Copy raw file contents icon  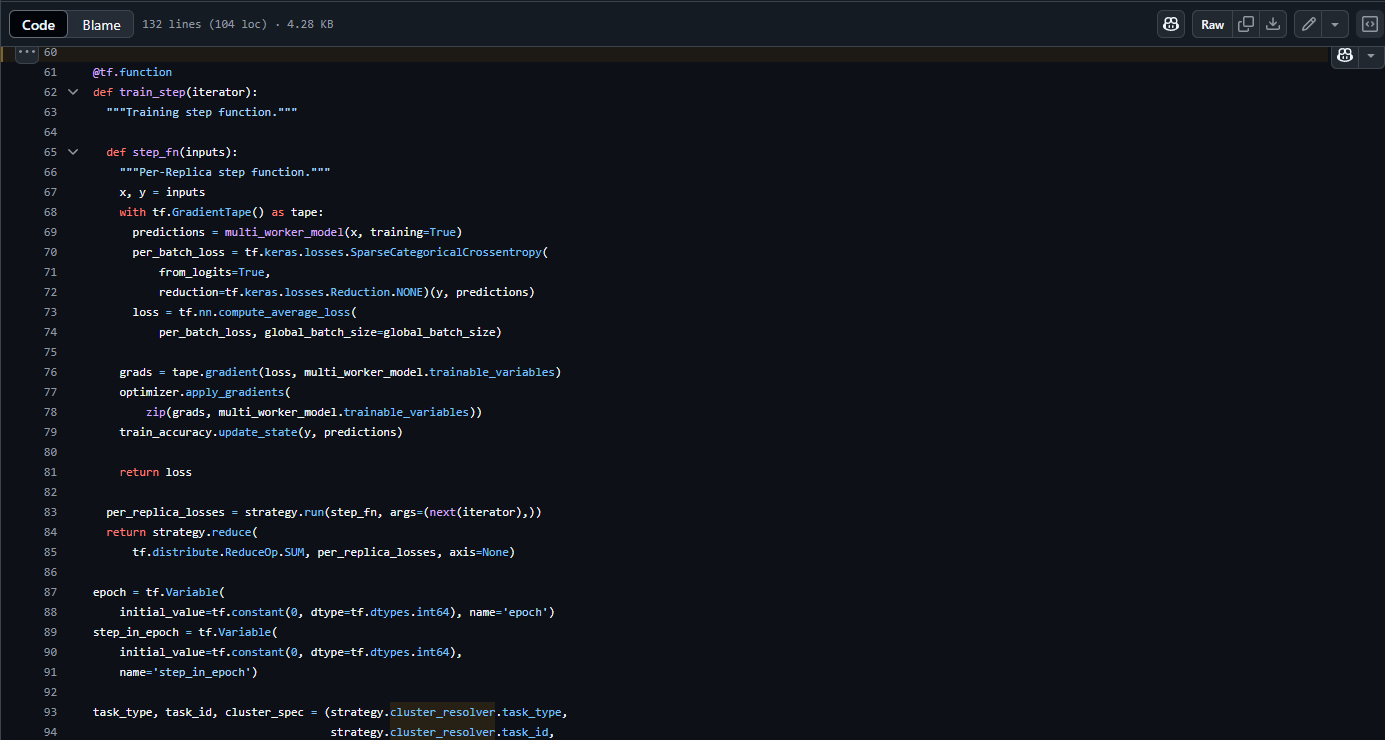(1246, 25)
